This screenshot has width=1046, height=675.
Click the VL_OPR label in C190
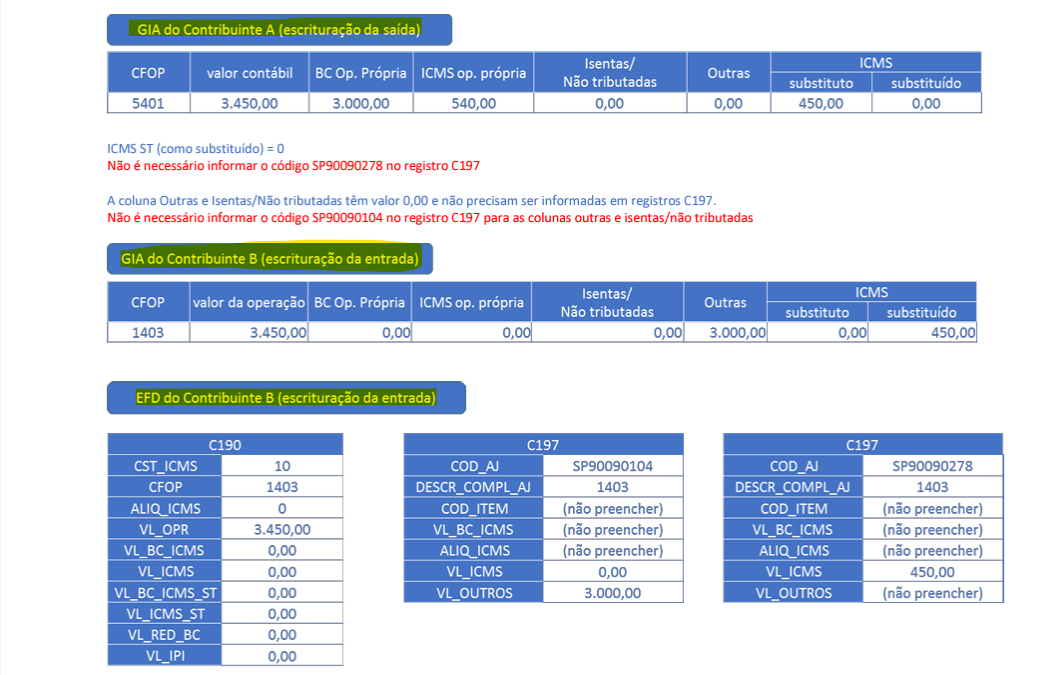(x=165, y=530)
